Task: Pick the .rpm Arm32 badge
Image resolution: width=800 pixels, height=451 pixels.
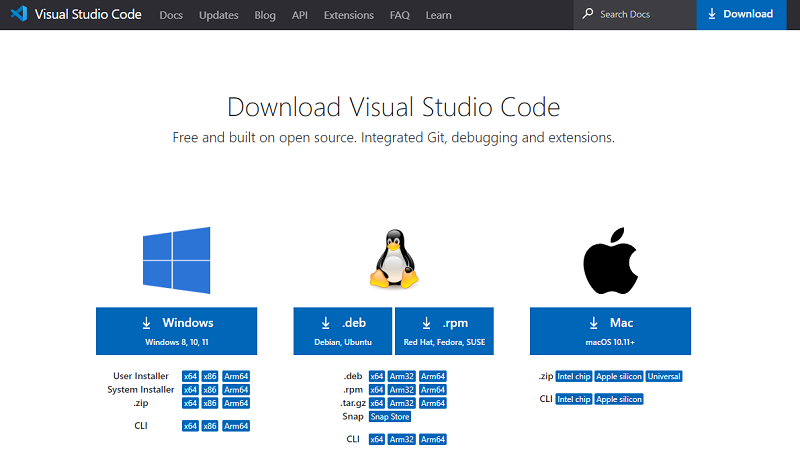Action: click(x=402, y=390)
